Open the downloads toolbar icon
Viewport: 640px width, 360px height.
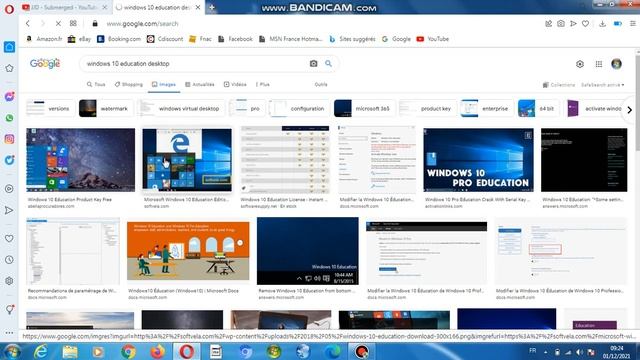(602, 24)
